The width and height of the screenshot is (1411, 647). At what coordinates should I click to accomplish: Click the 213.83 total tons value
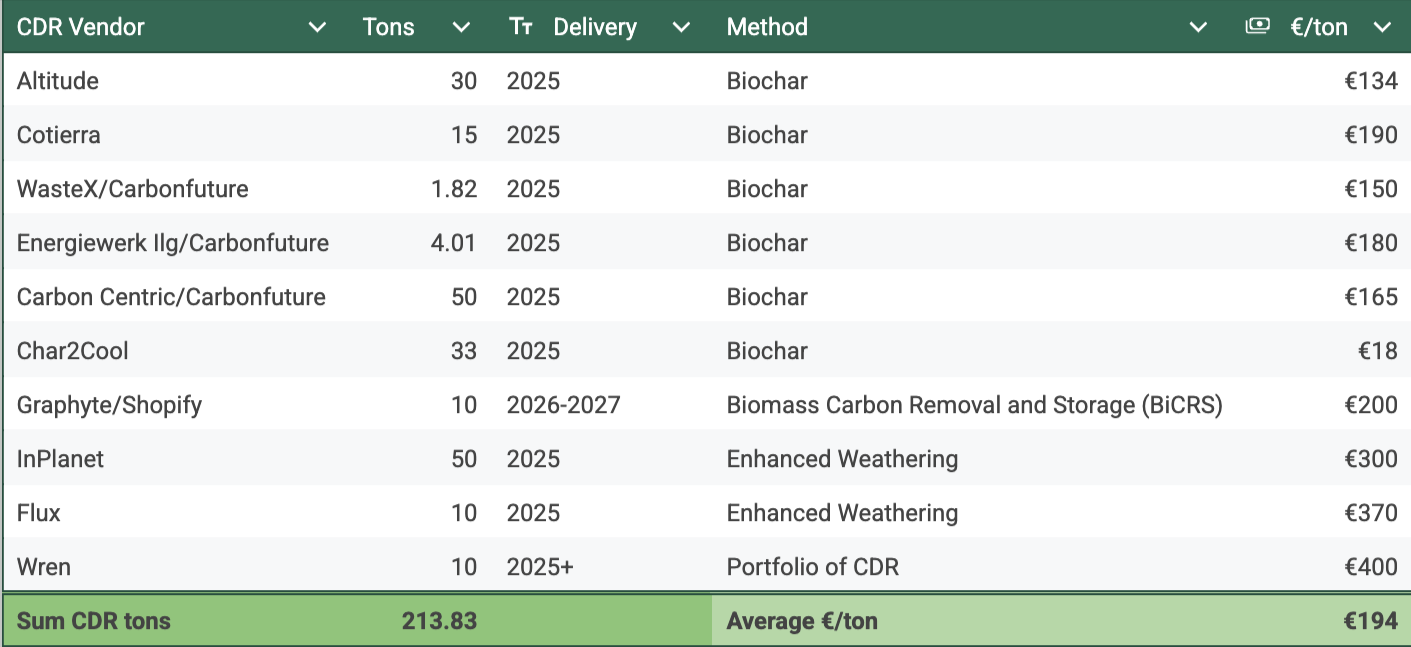pos(440,621)
